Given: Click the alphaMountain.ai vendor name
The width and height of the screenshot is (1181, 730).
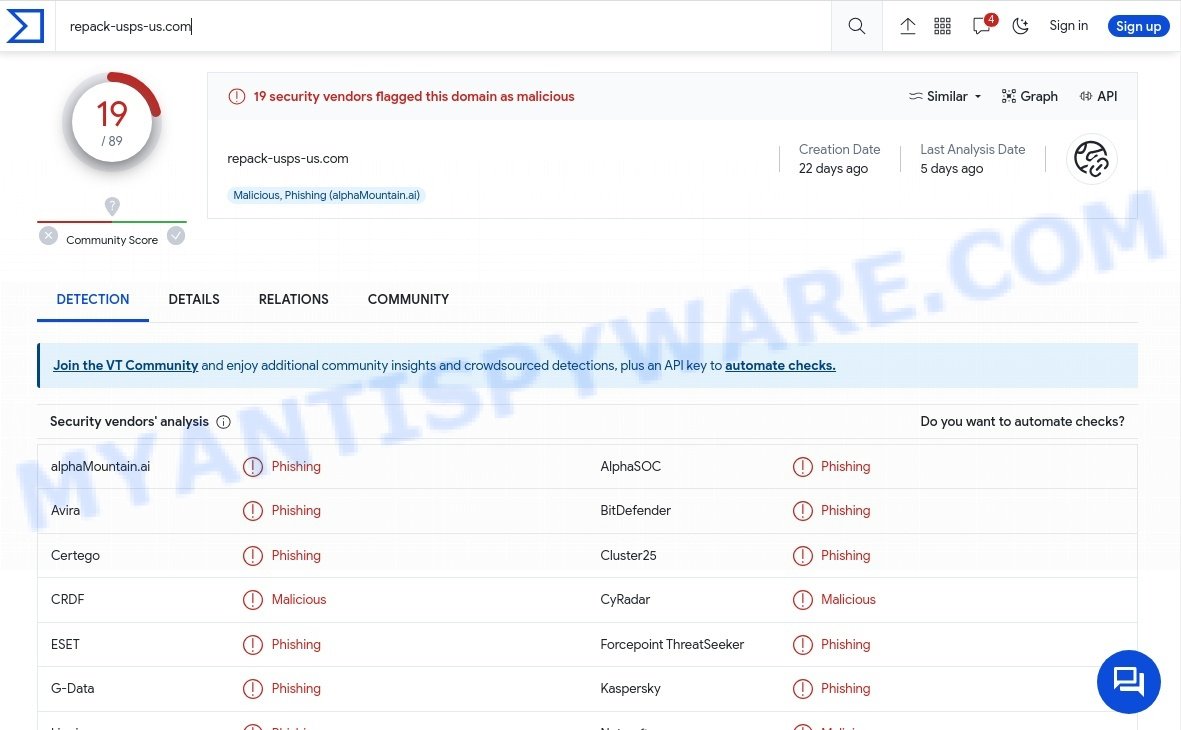Looking at the screenshot, I should [x=100, y=466].
